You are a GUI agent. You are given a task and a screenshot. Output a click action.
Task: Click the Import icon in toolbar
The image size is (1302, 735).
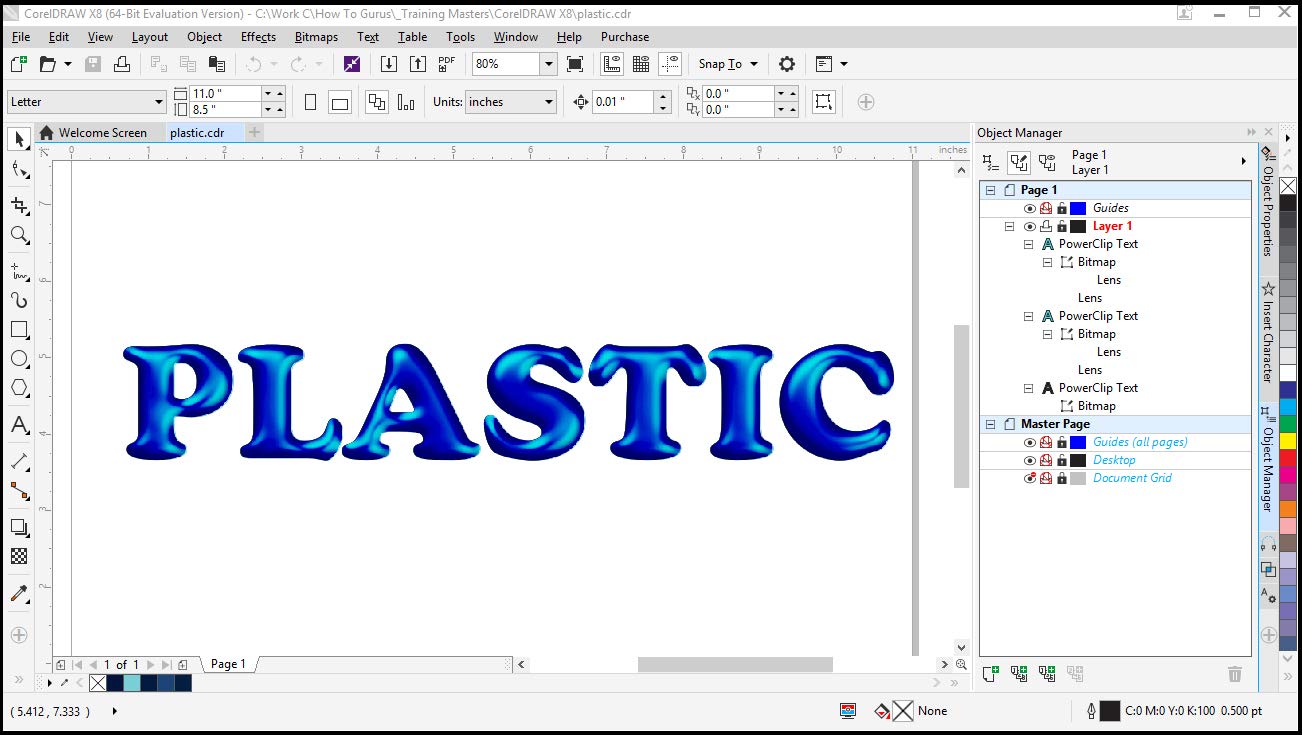click(389, 64)
